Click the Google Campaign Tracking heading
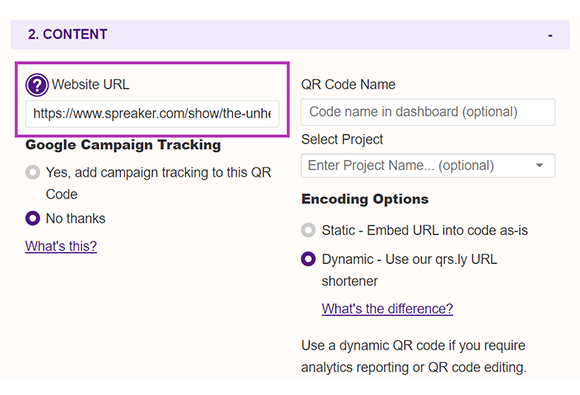Viewport: 580px width, 395px height. click(x=123, y=145)
